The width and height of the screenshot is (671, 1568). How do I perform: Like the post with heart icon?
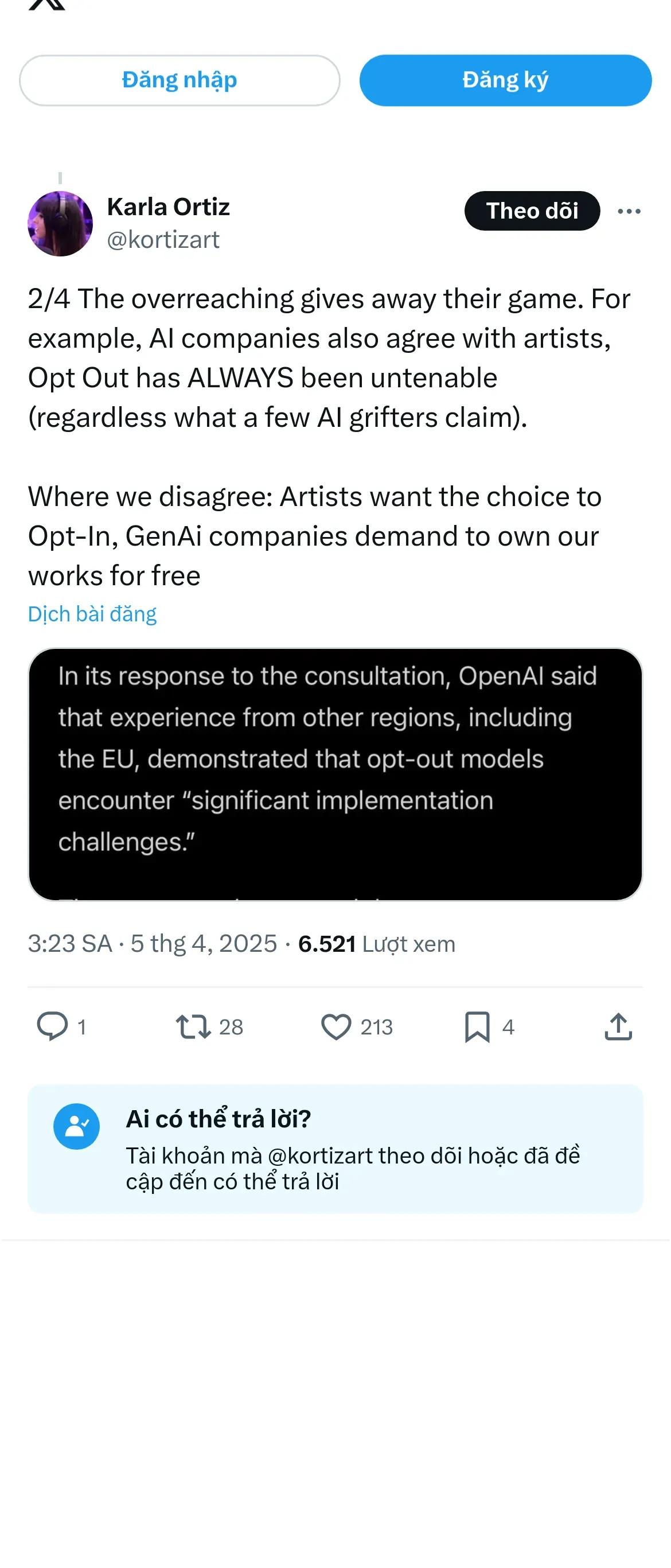click(336, 1026)
